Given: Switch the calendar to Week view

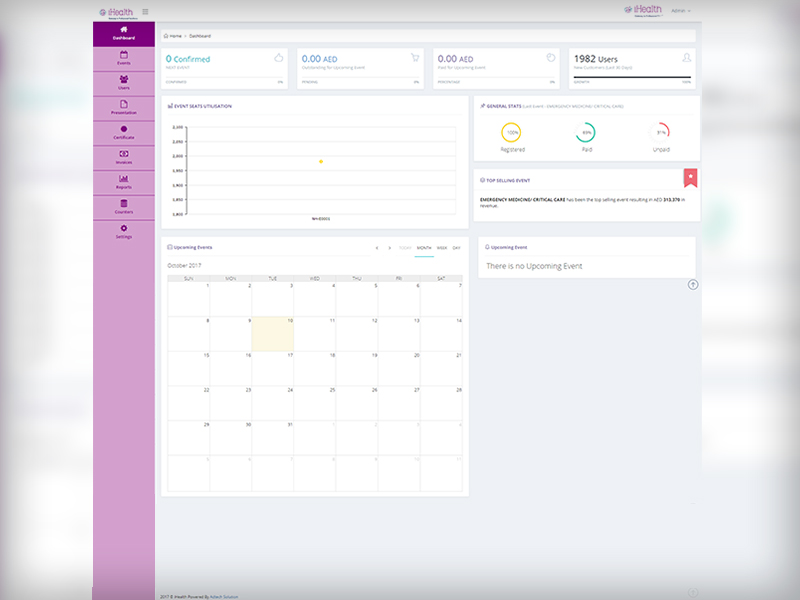Looking at the screenshot, I should 441,247.
